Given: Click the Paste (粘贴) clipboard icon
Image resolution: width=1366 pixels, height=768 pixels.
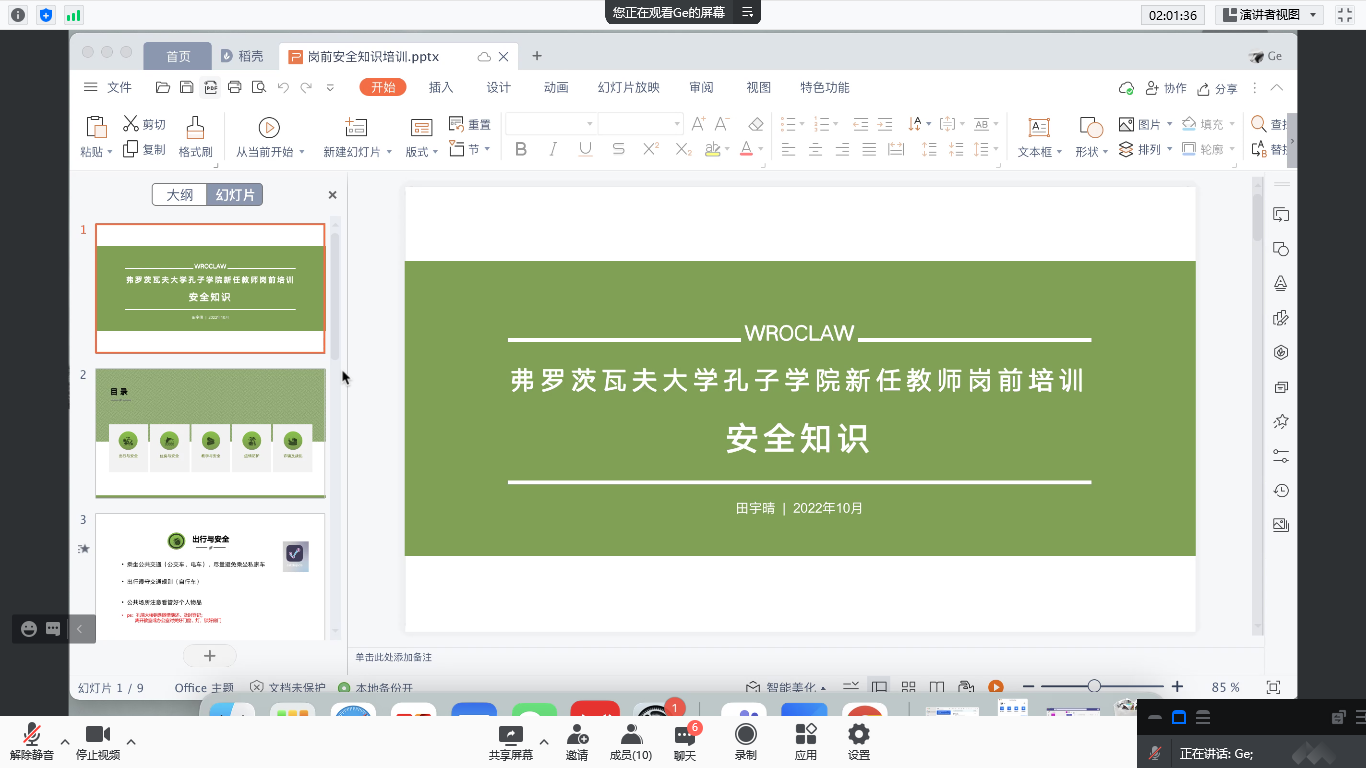Looking at the screenshot, I should [x=96, y=127].
